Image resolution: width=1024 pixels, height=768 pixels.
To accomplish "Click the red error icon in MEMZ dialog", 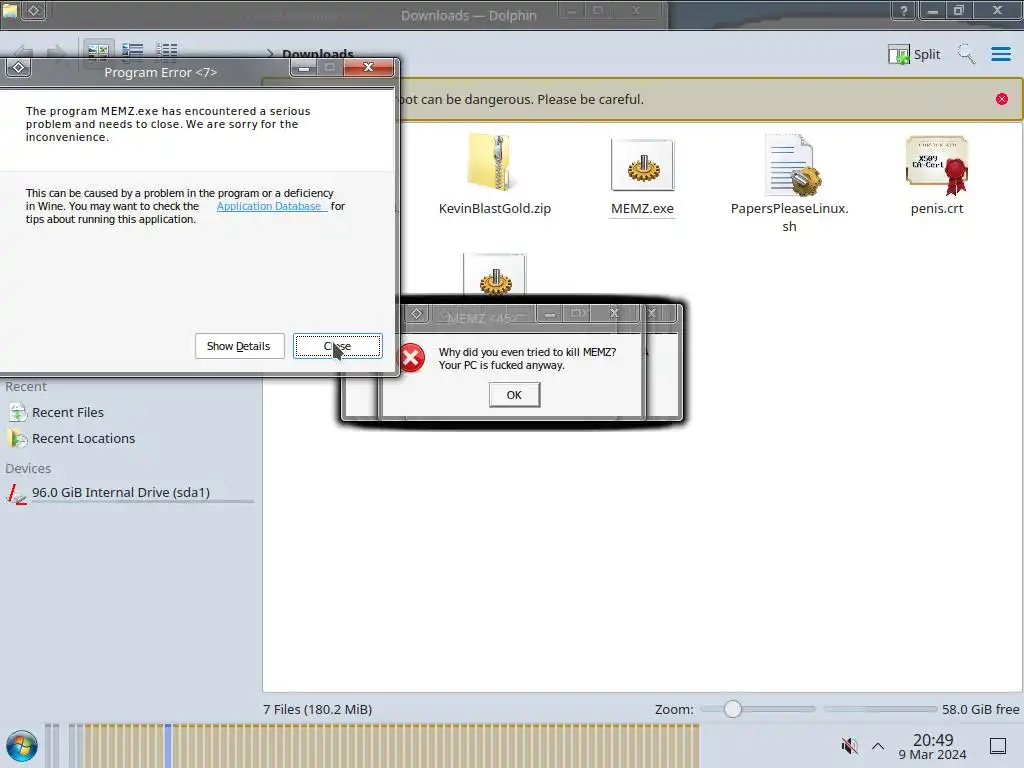I will click(411, 359).
